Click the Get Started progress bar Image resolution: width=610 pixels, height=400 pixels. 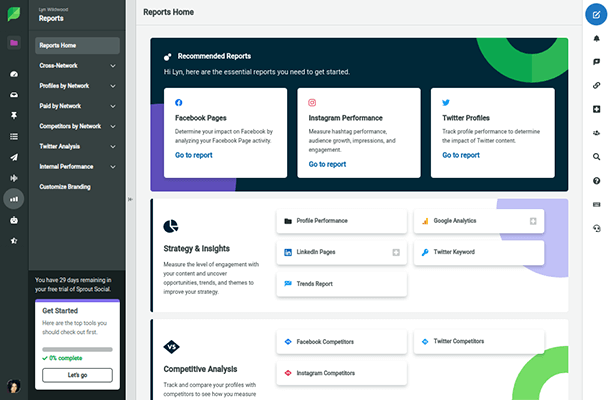point(77,347)
